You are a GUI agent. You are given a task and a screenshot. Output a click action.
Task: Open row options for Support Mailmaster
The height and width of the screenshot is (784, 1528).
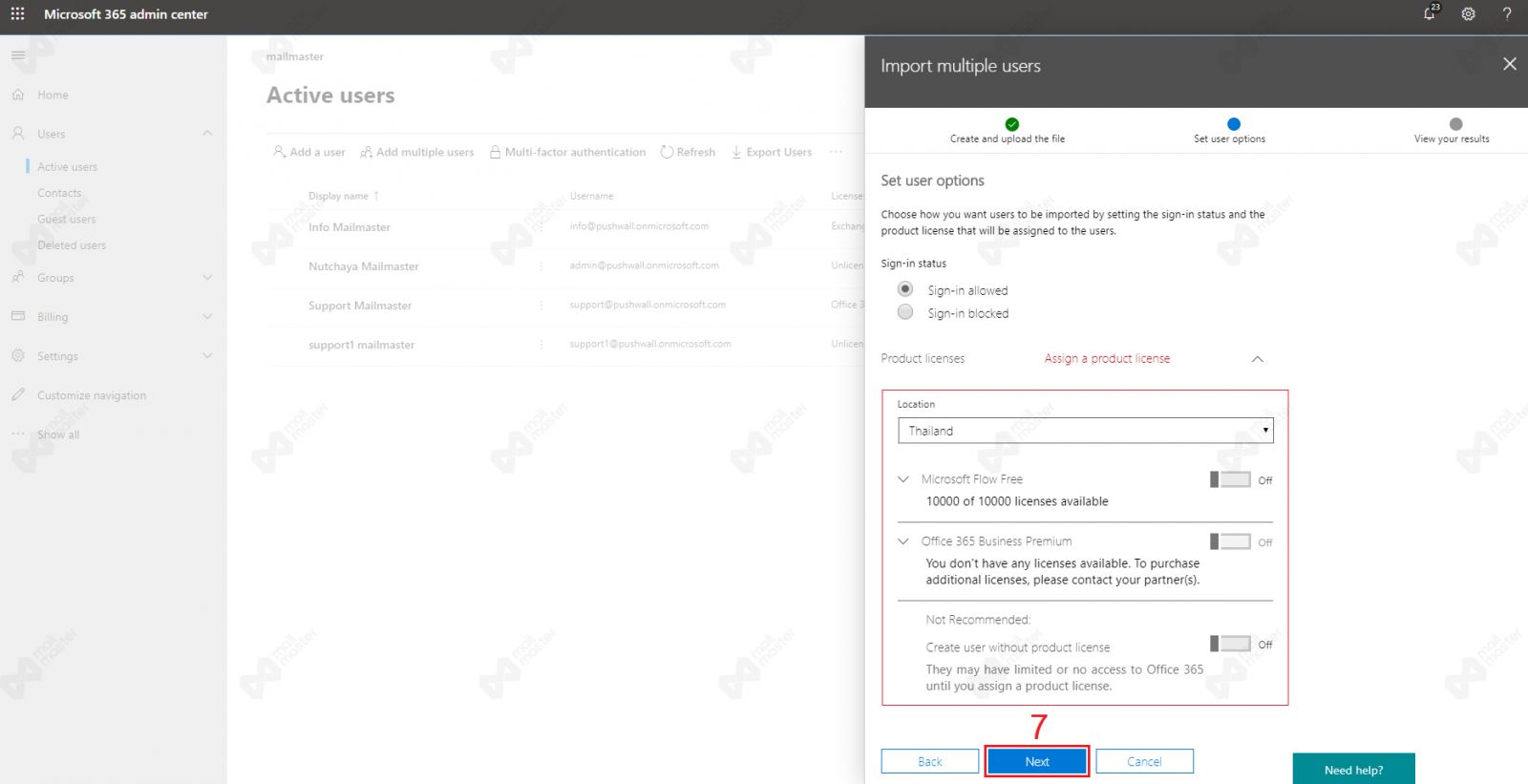[541, 305]
